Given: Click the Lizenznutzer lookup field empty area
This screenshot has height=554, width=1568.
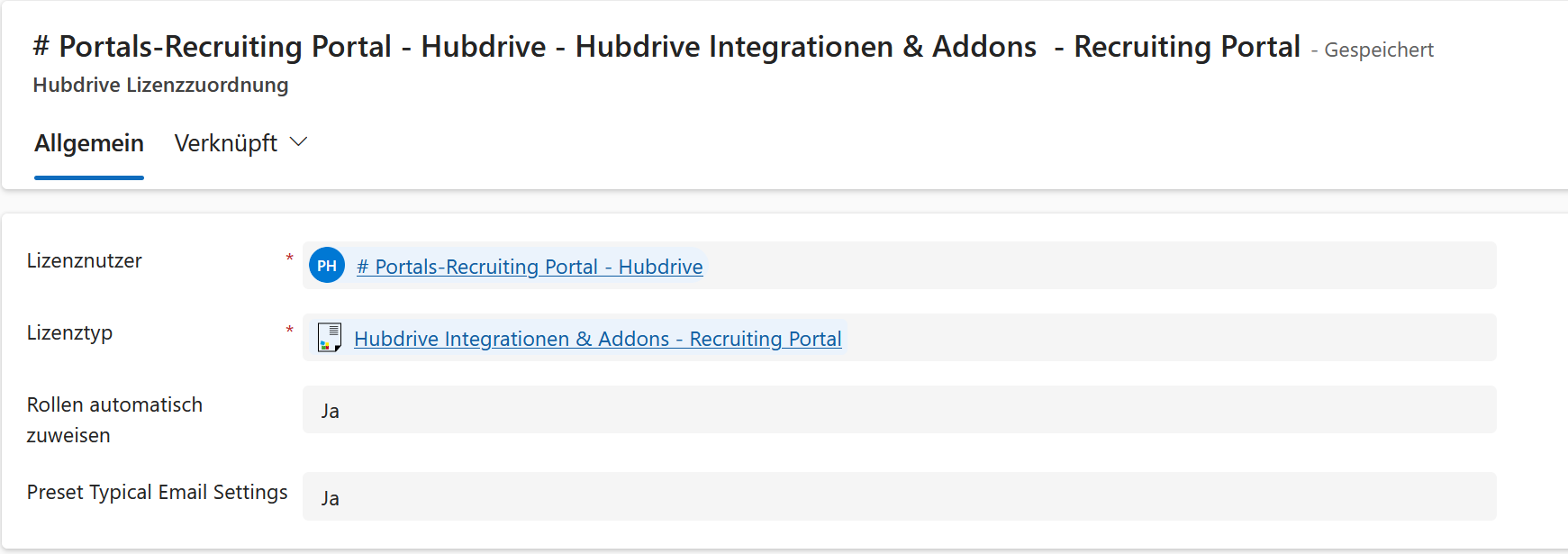Looking at the screenshot, I should tap(1099, 266).
